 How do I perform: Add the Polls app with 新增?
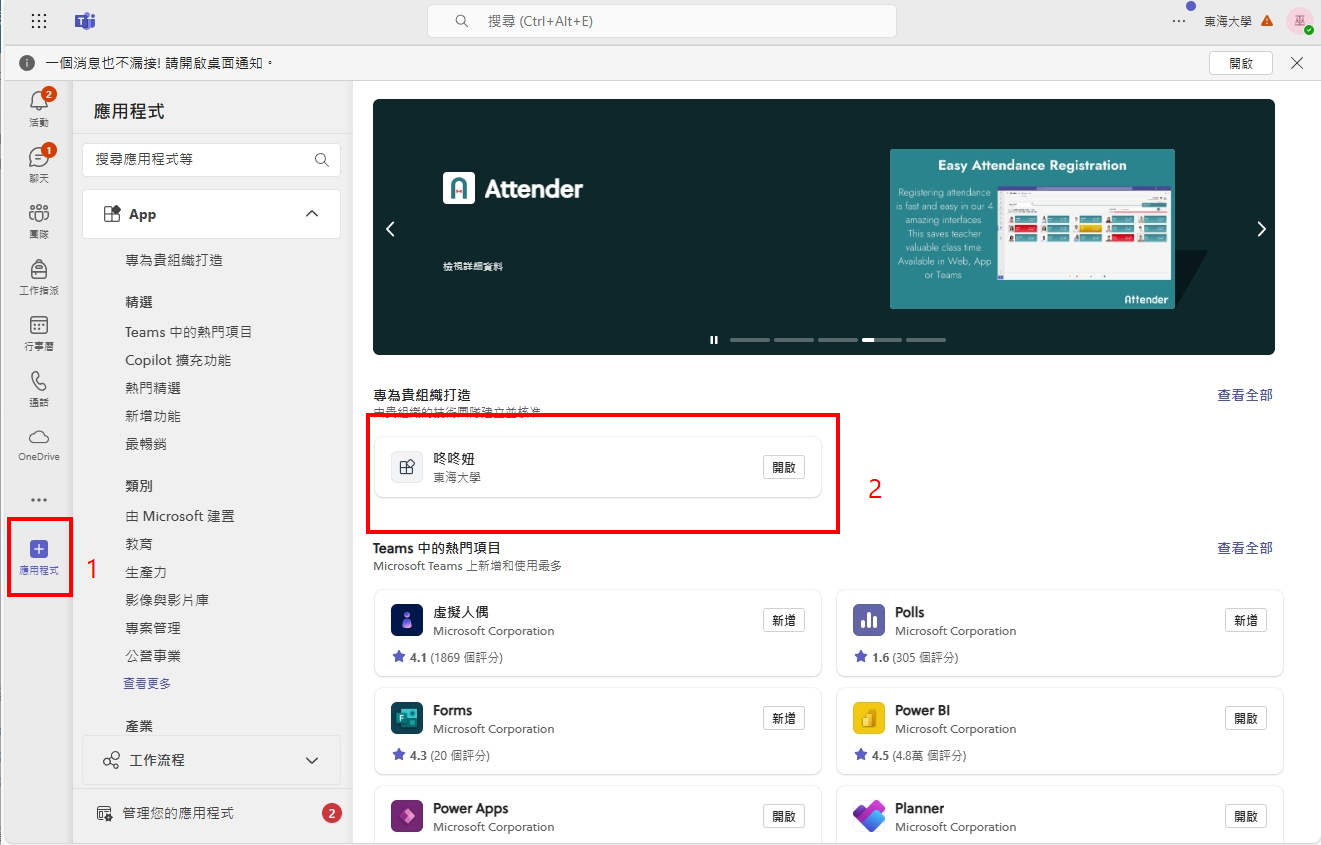(1246, 620)
